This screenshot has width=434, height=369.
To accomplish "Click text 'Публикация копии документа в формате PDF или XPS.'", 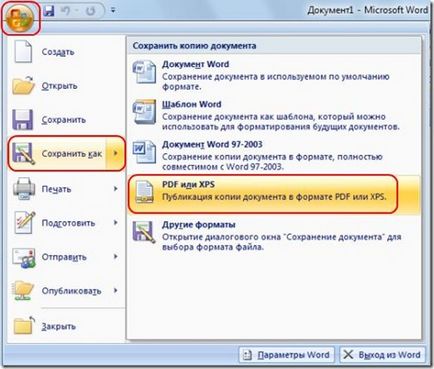I will 274,197.
